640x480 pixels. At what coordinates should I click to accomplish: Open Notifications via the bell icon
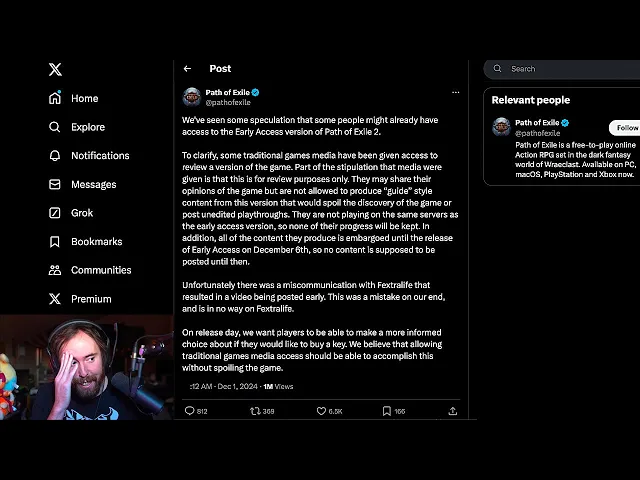tap(55, 156)
